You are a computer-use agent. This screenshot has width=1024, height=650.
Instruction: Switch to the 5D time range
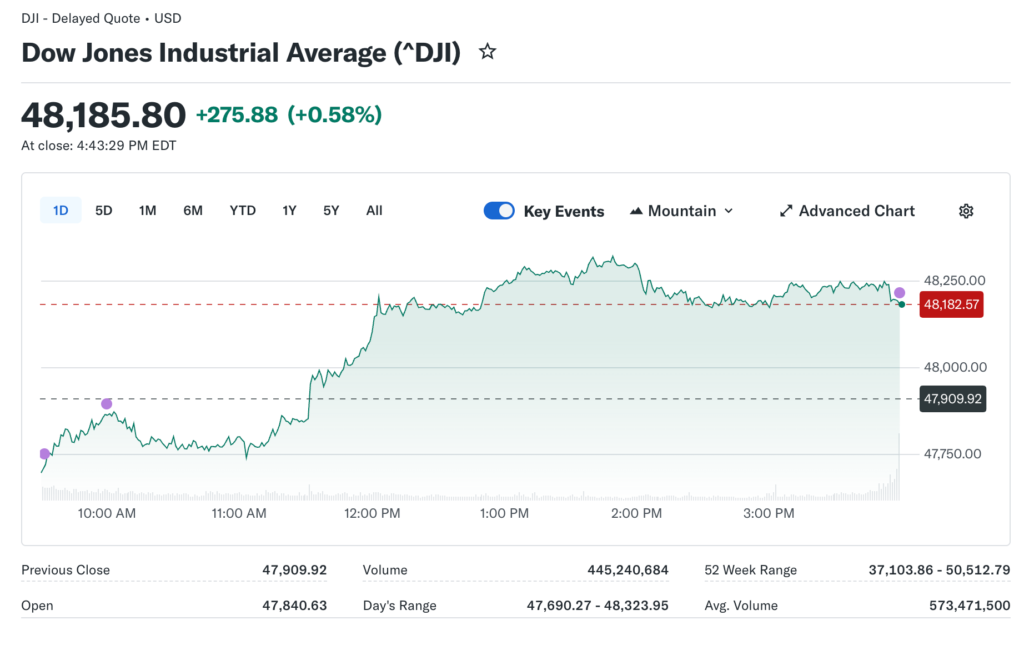104,211
